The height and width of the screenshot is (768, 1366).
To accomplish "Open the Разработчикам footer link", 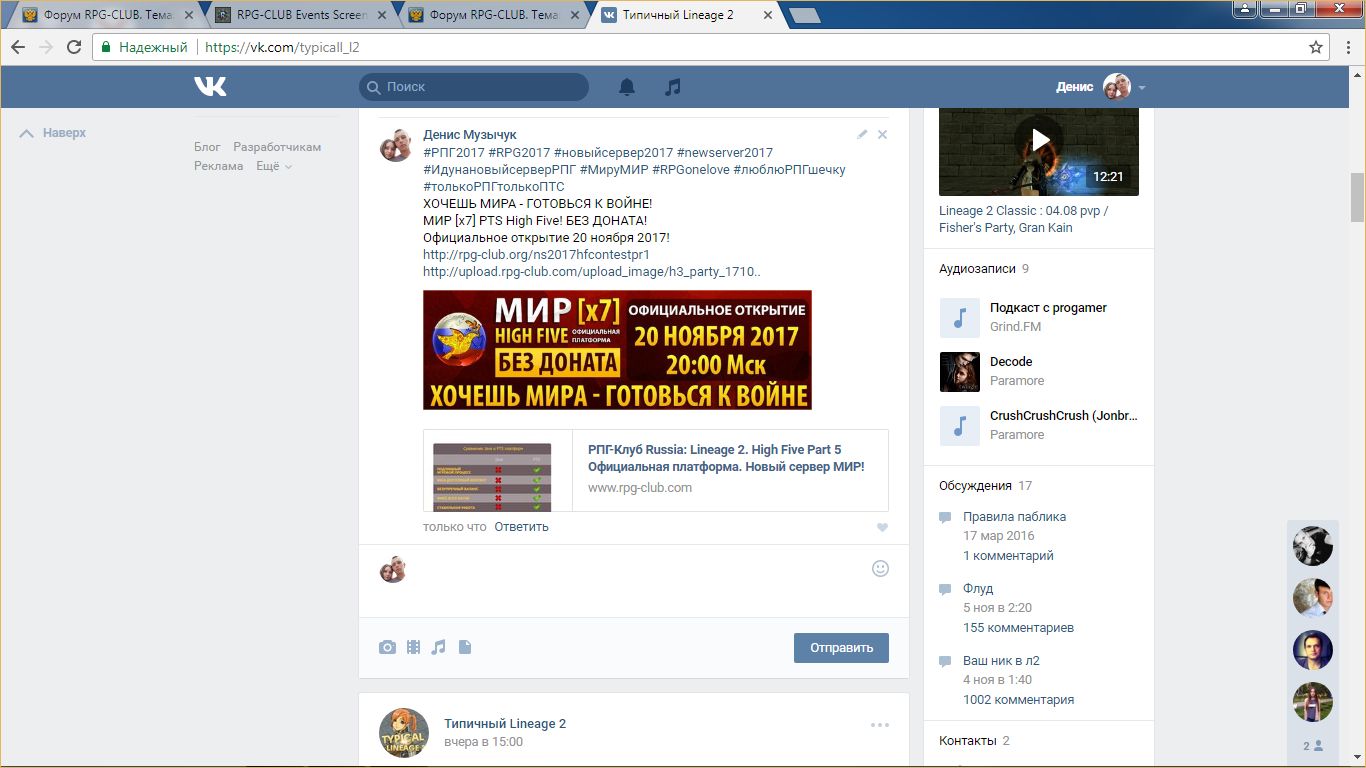I will click(277, 147).
